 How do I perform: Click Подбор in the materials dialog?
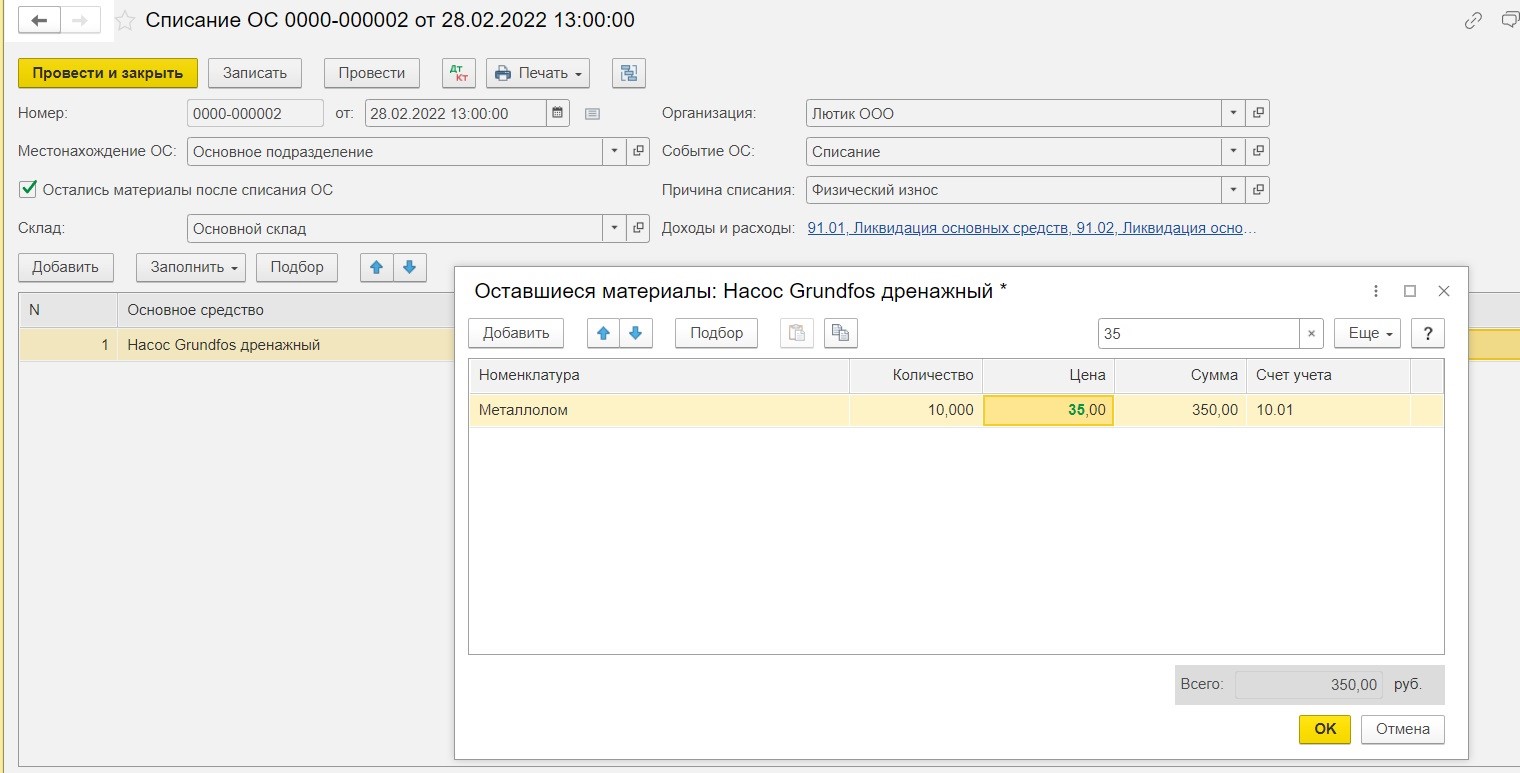tap(717, 333)
